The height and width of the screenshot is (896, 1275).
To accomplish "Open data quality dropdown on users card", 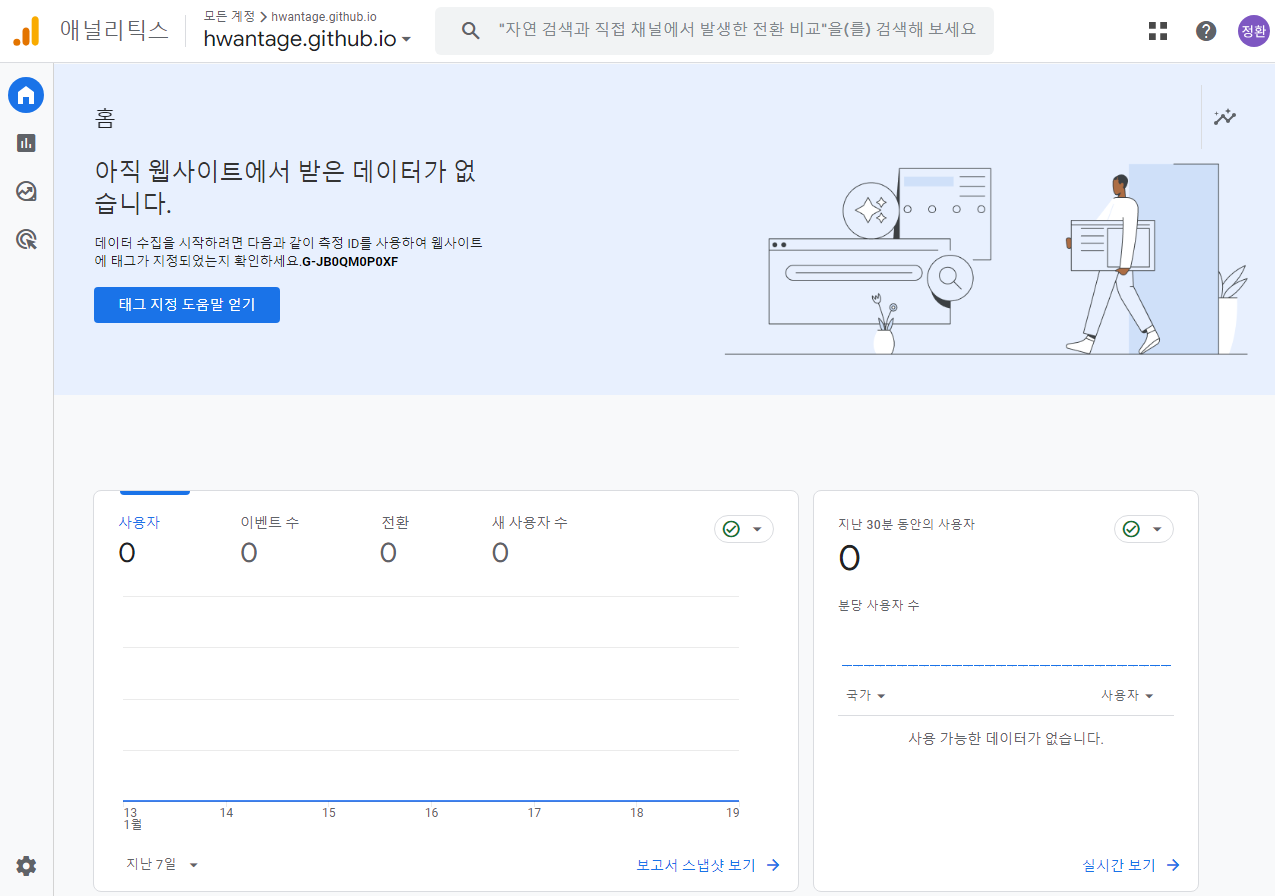I will [x=744, y=529].
